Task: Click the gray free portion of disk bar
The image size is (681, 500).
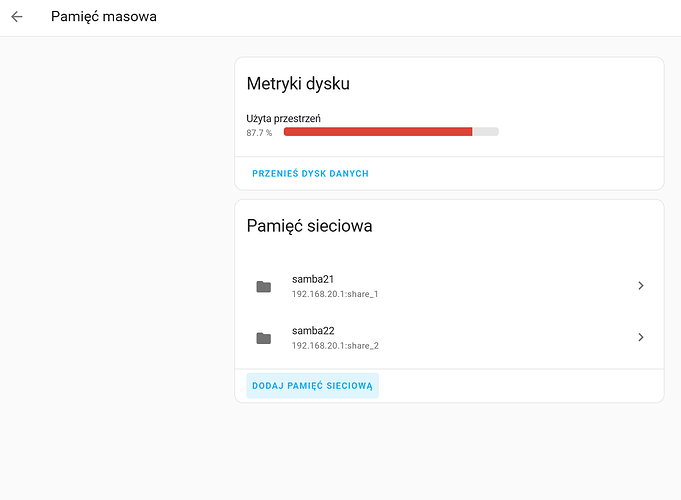Action: point(485,132)
